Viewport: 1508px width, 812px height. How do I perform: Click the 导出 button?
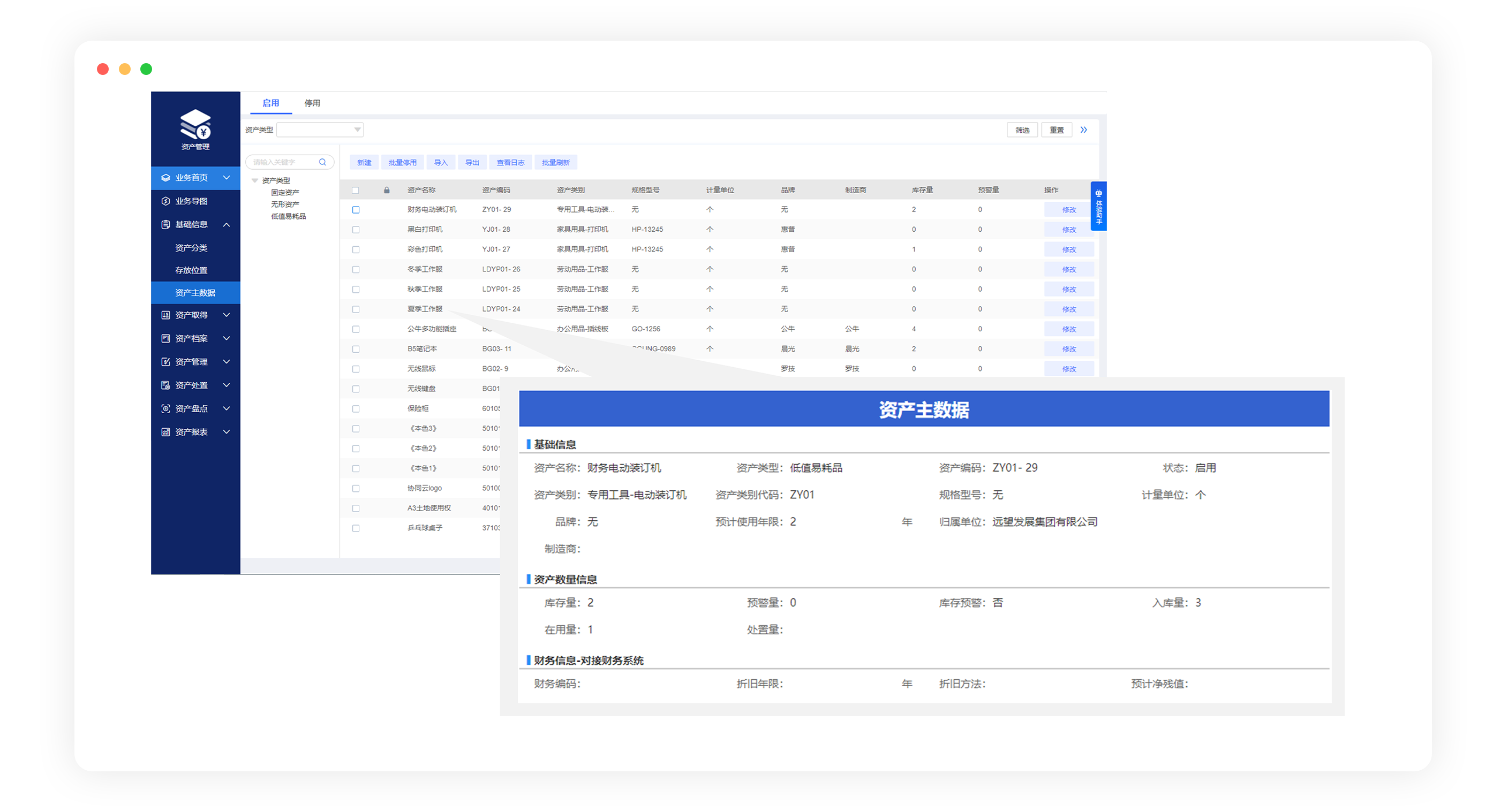pyautogui.click(x=472, y=163)
